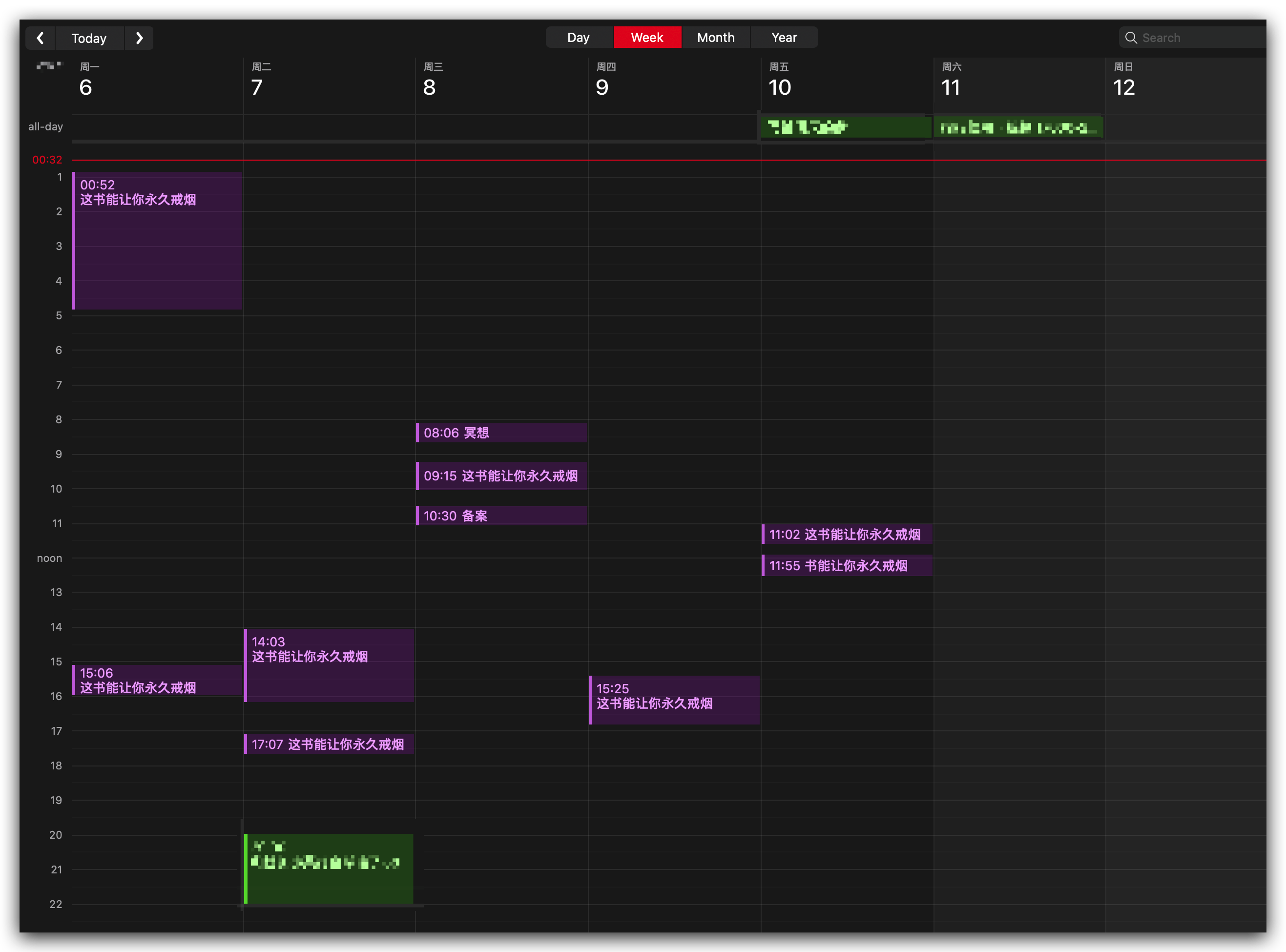Select the 08:06 冥想 event
Viewport: 1286px width, 952px height.
click(501, 433)
